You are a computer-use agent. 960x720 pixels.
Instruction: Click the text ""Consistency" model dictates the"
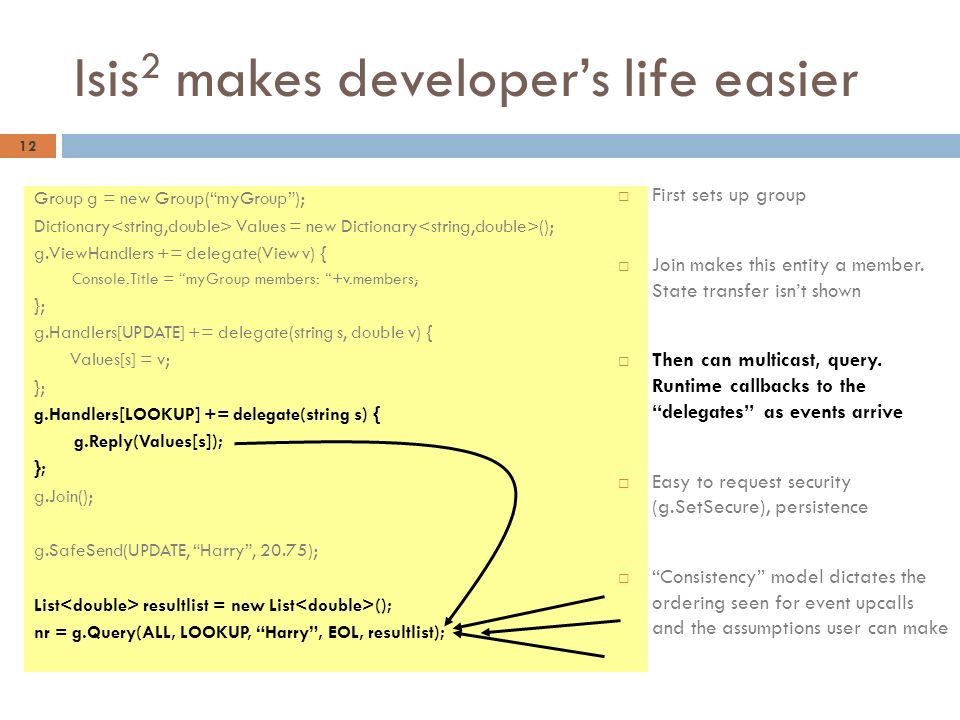click(789, 577)
